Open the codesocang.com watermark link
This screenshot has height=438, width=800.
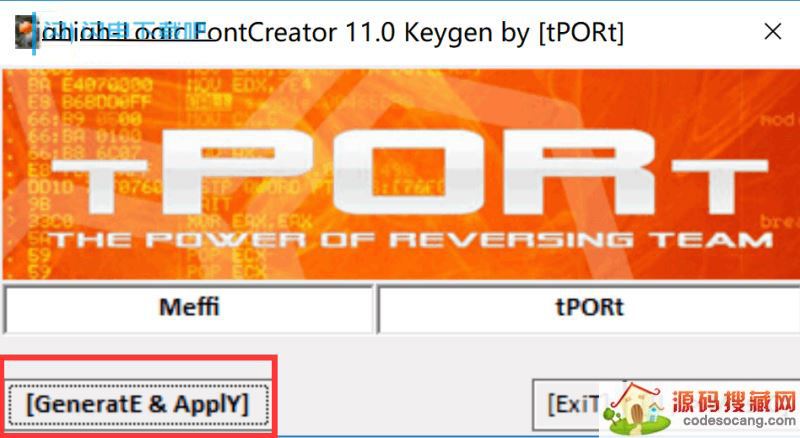(x=739, y=421)
